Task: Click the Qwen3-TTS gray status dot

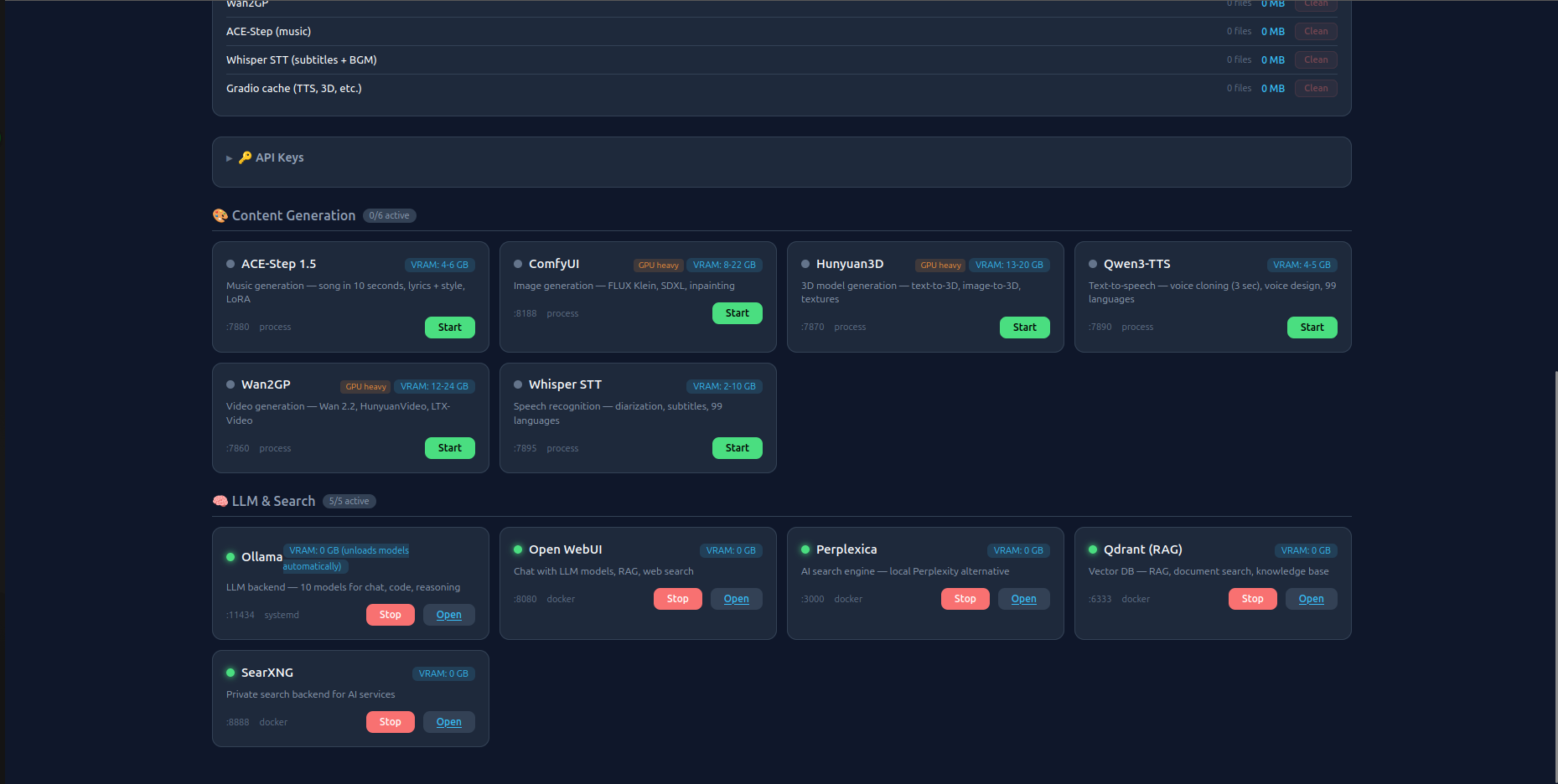Action: coord(1093,264)
